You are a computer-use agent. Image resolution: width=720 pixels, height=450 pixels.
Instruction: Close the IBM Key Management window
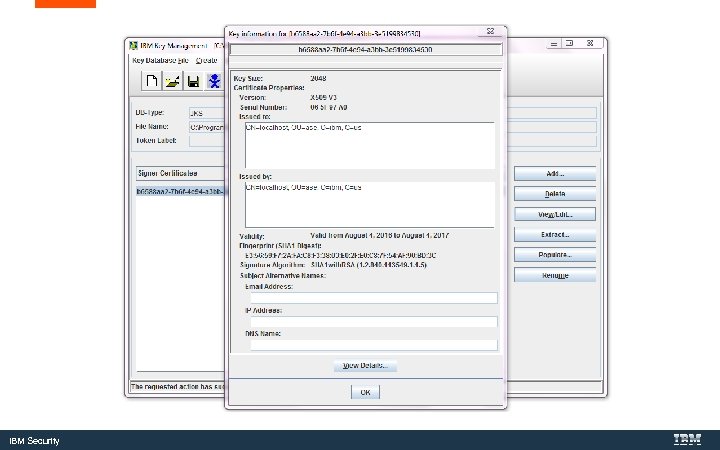[590, 43]
